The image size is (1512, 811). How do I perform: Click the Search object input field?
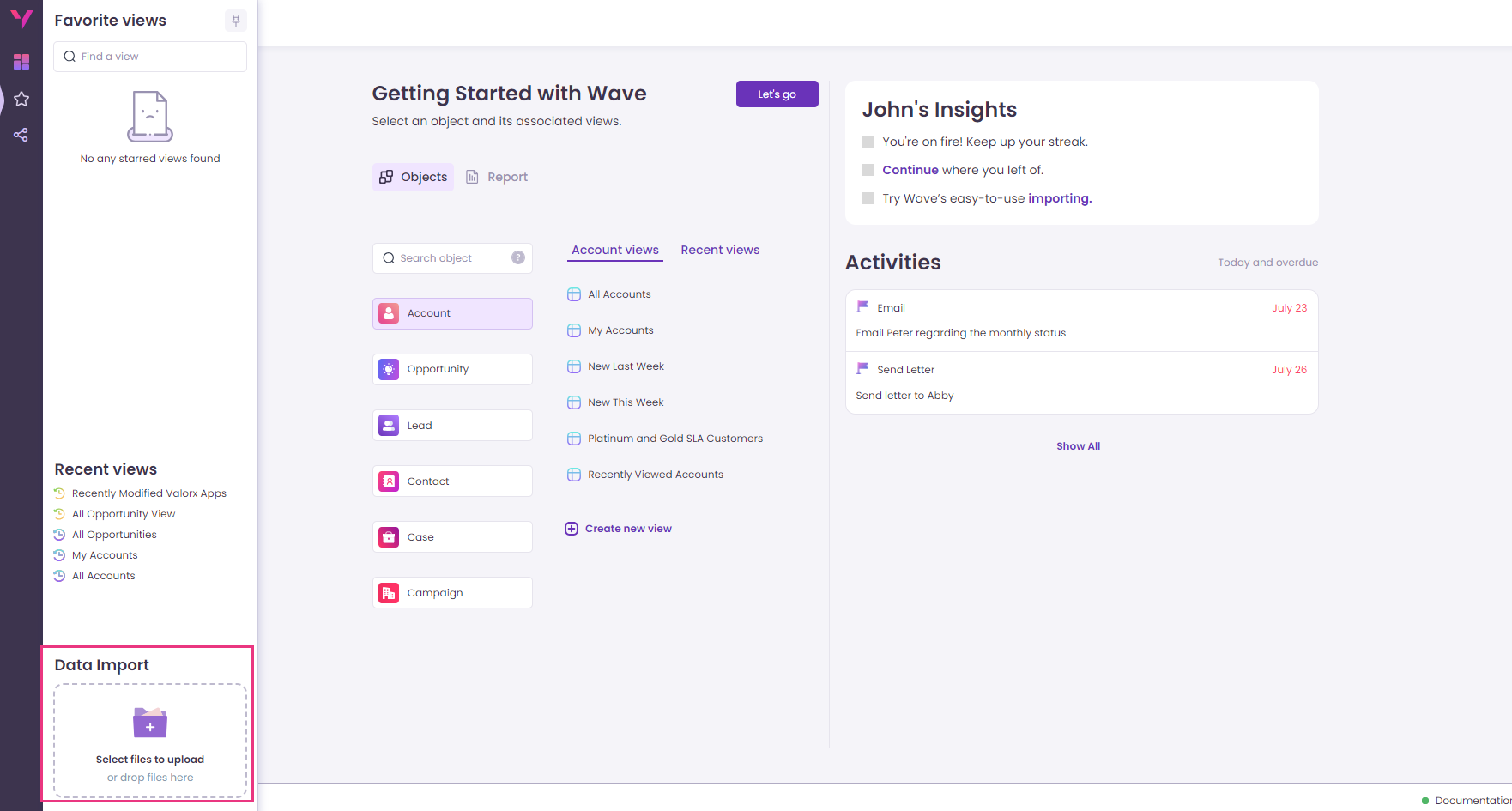(x=452, y=258)
